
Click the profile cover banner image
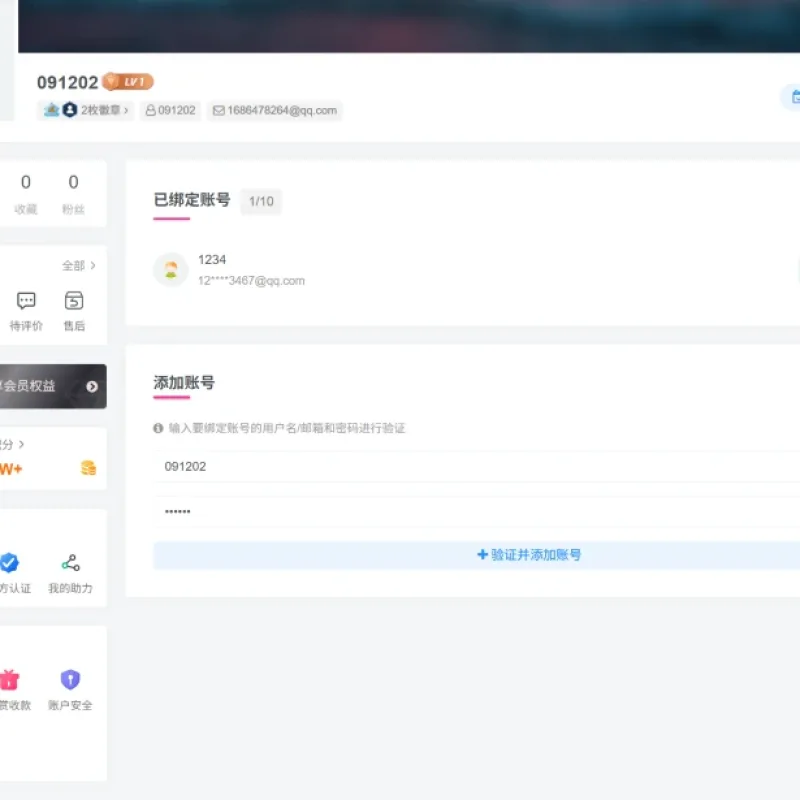pos(409,26)
